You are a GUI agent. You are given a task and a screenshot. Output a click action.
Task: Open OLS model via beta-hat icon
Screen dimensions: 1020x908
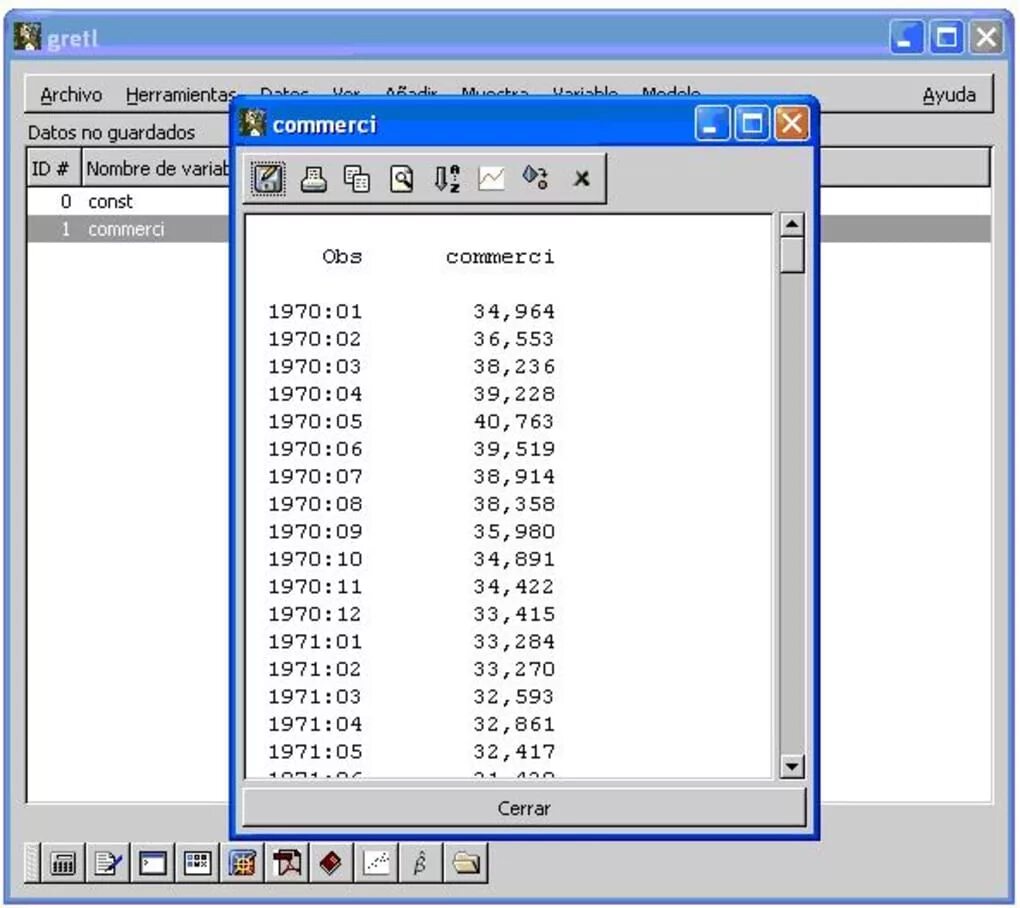click(421, 864)
